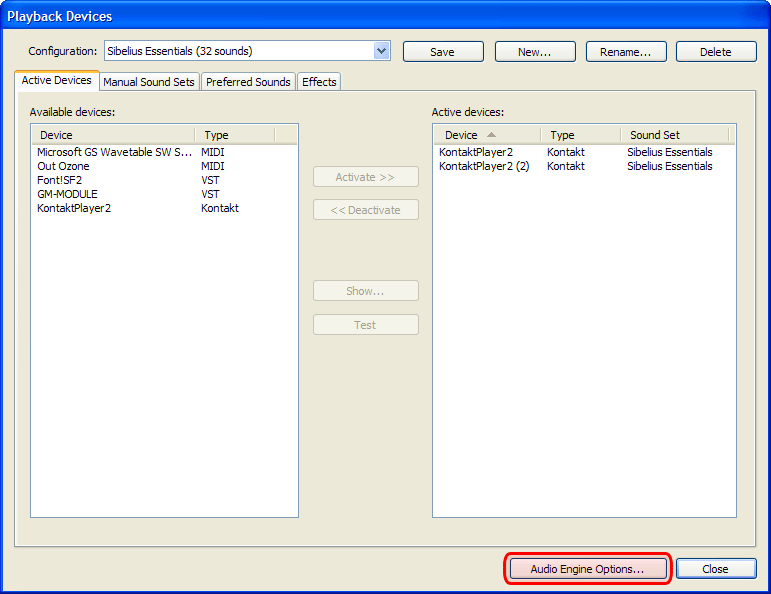771x594 pixels.
Task: Open the Manual Sound Sets tab
Action: pyautogui.click(x=149, y=82)
